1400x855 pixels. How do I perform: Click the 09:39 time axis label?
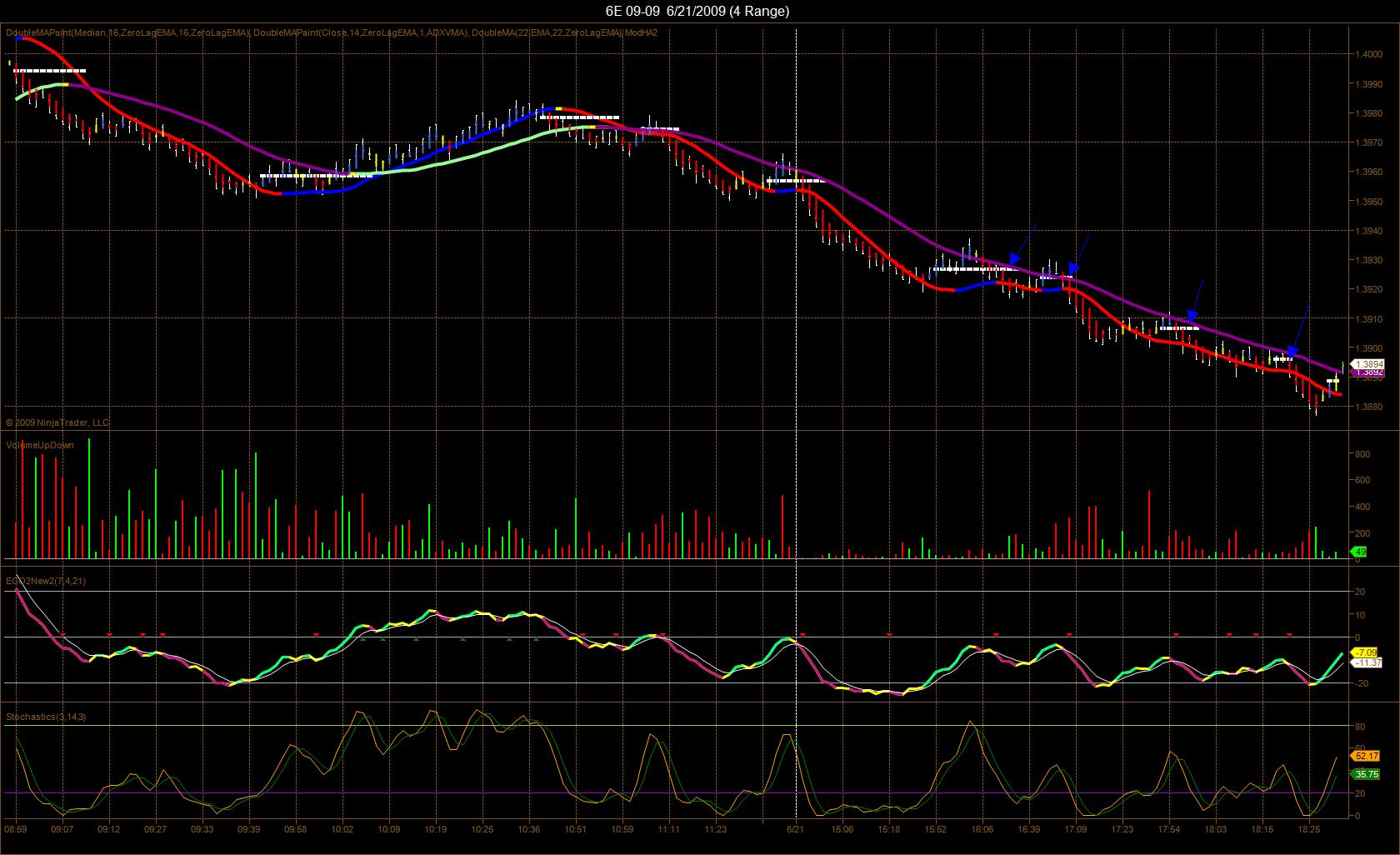click(x=249, y=829)
